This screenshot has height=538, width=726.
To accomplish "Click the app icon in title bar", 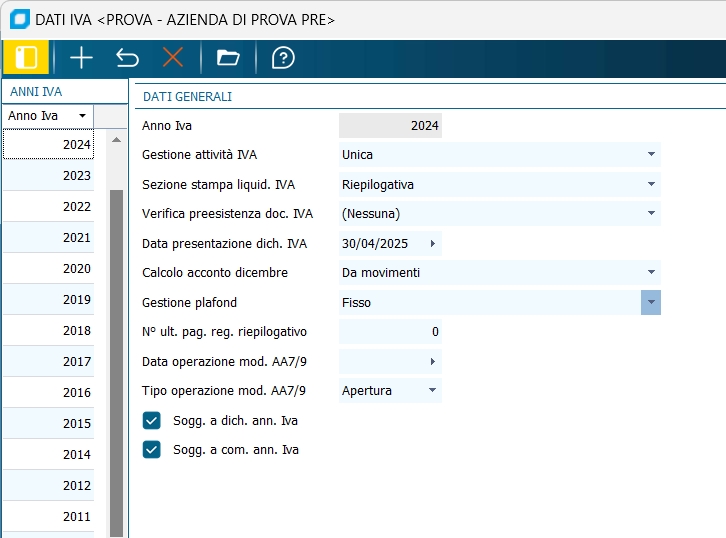I will [x=19, y=19].
